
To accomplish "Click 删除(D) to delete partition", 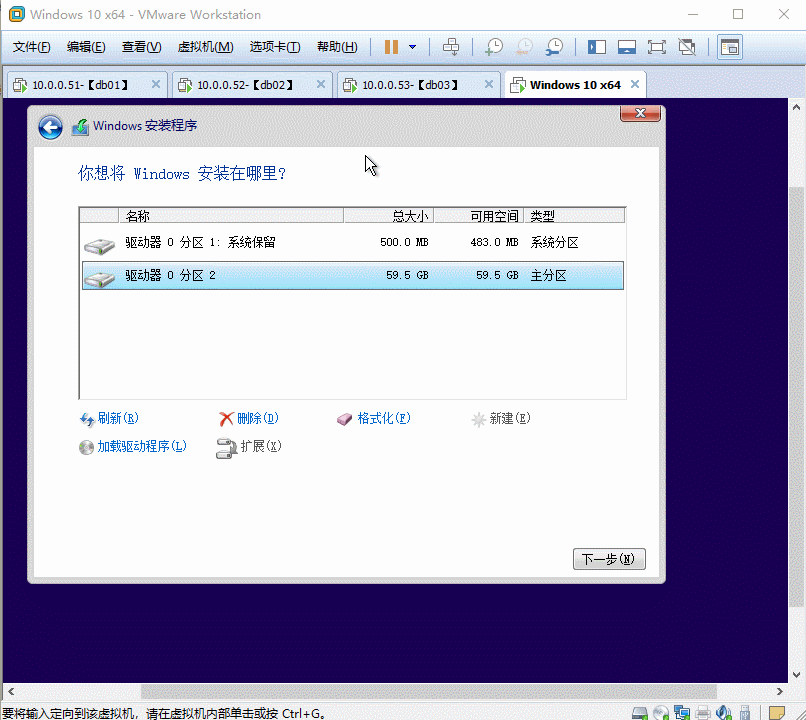I will [249, 419].
